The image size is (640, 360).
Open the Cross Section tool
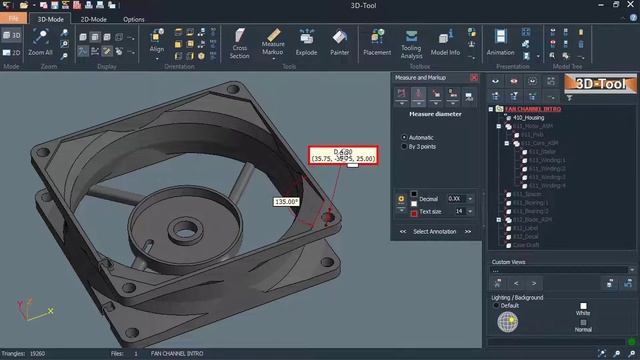click(x=239, y=44)
